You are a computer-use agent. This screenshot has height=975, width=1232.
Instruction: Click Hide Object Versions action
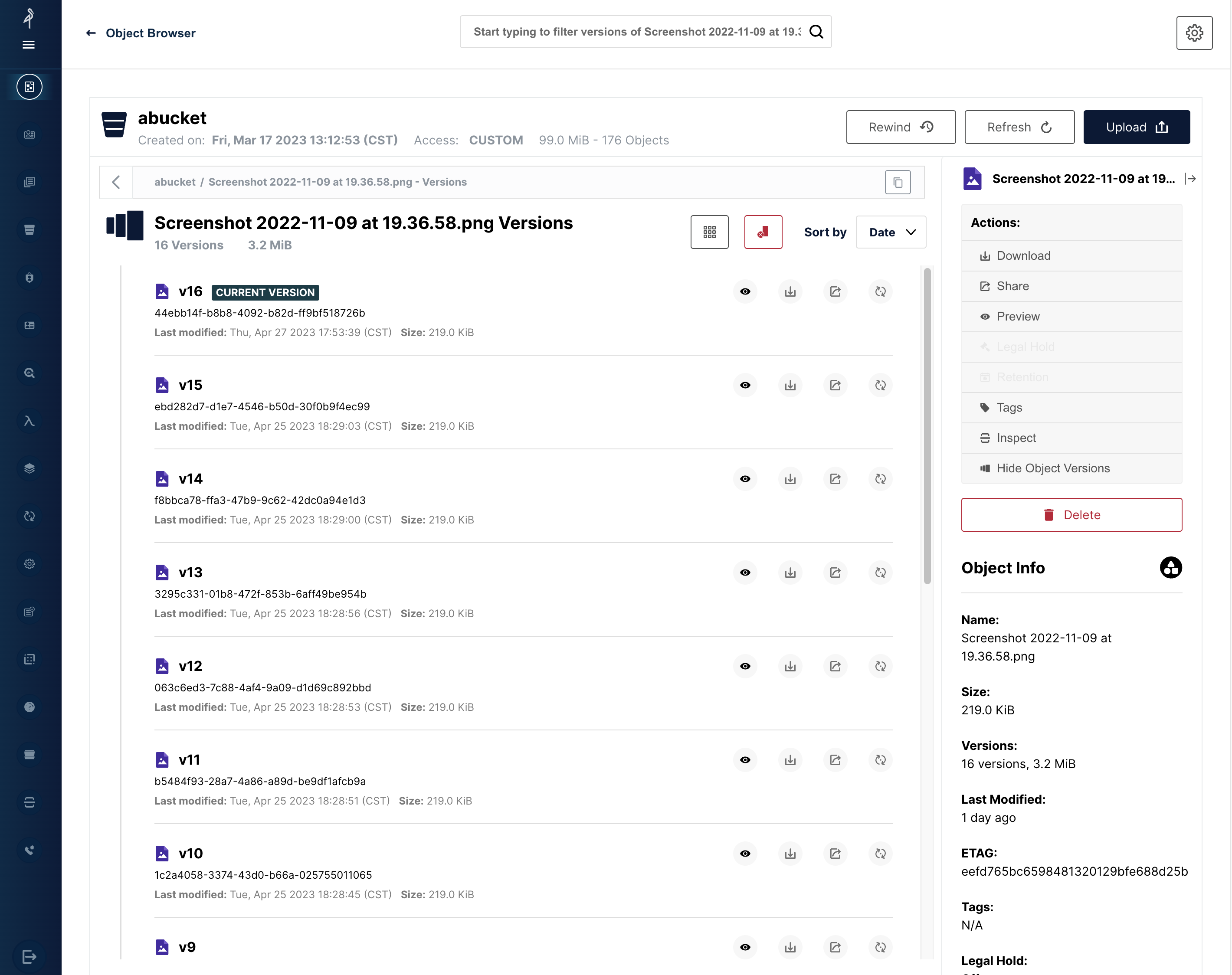point(1071,468)
